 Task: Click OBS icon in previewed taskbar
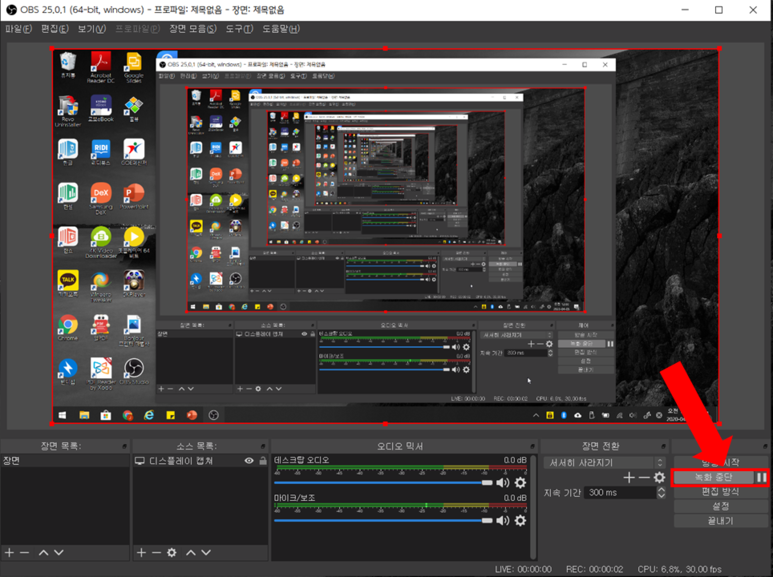click(213, 415)
